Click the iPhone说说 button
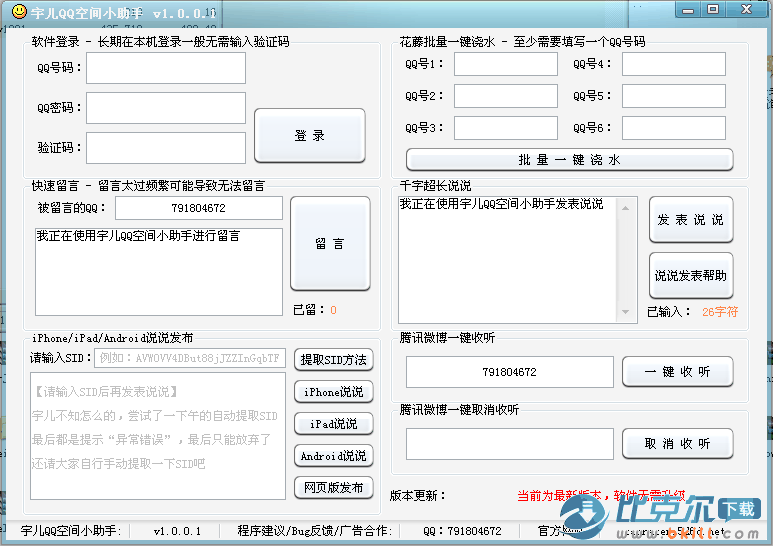Screen dimensions: 773x546 click(334, 392)
